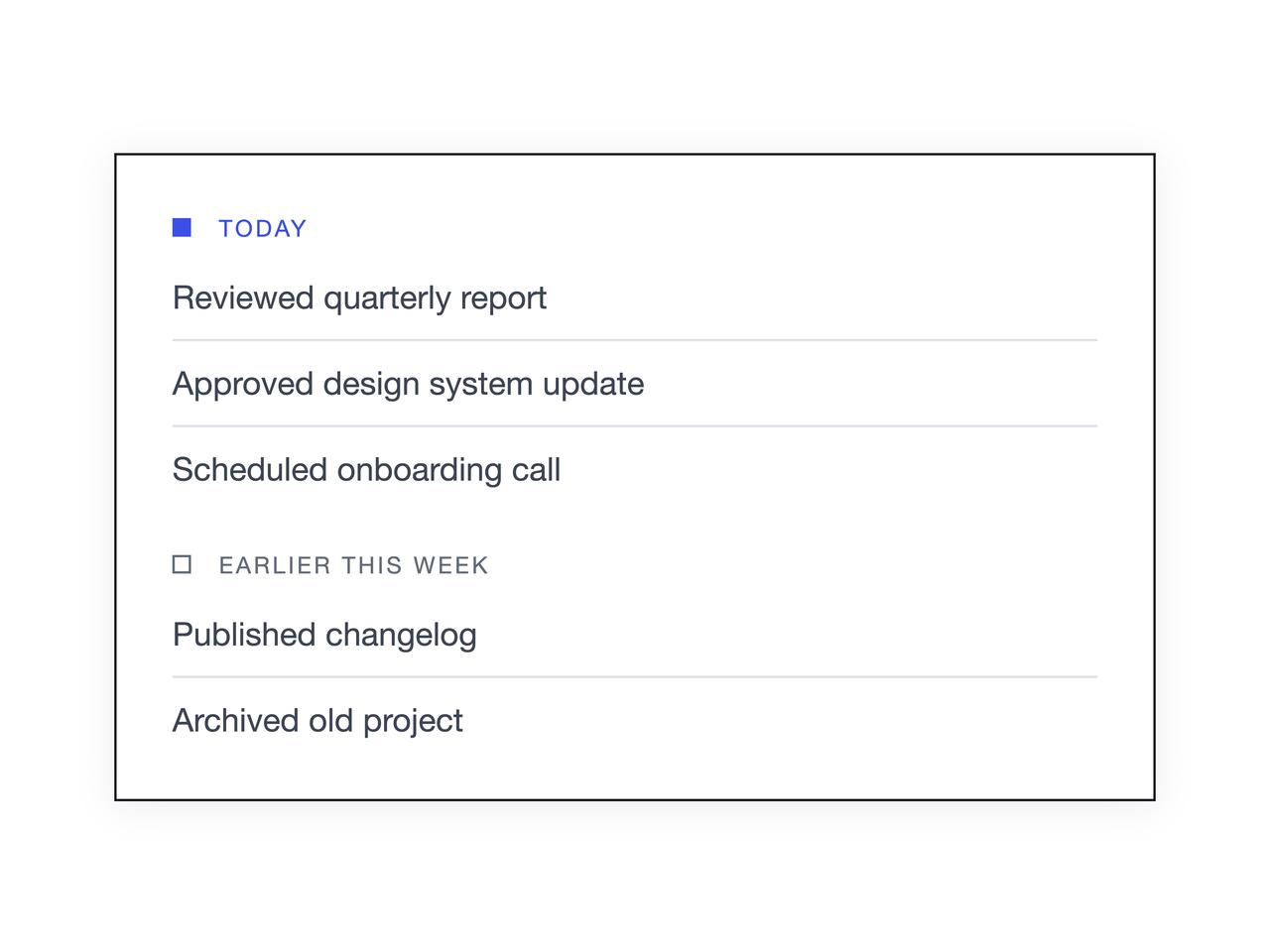
Task: Click the divider under Published changelog
Action: point(635,677)
